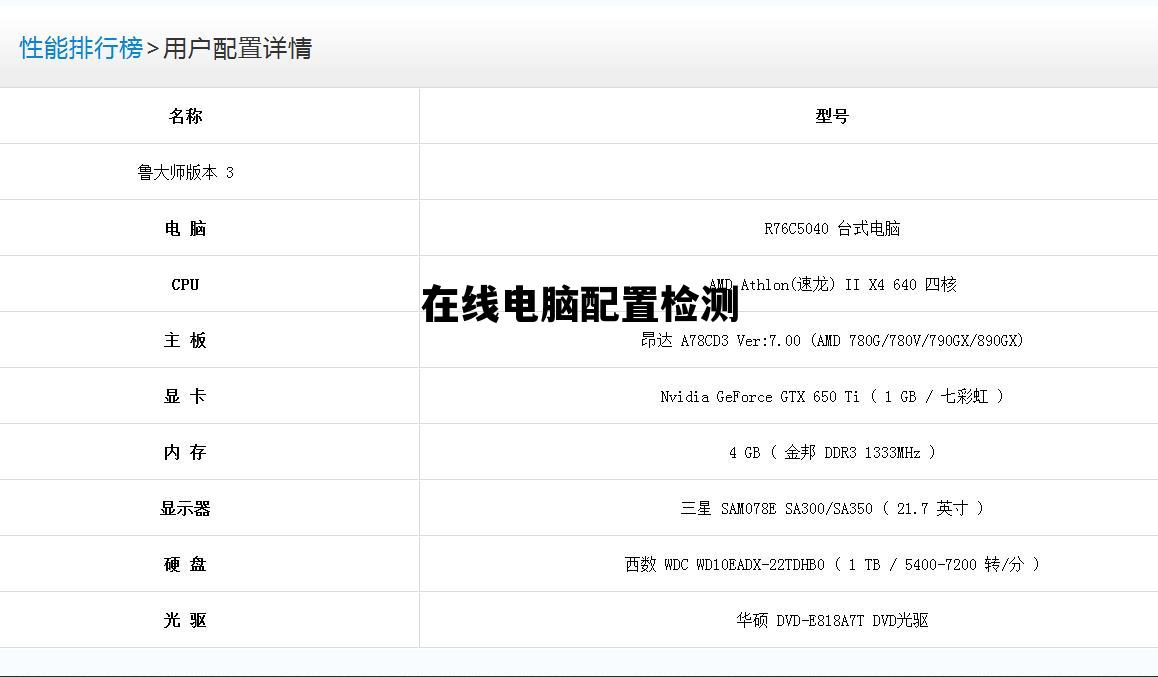The image size is (1158, 677).
Task: Click the 鲁大师版本 3 row label
Action: [x=185, y=172]
